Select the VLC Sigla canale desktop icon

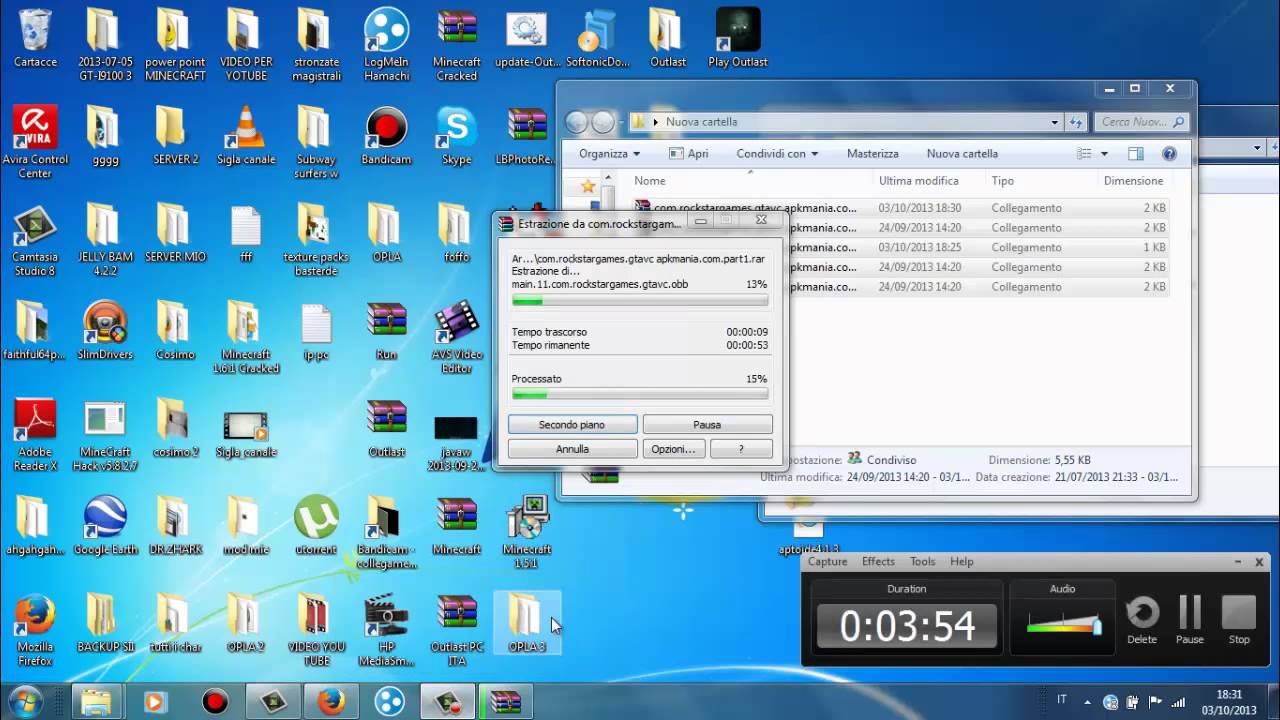pos(246,136)
